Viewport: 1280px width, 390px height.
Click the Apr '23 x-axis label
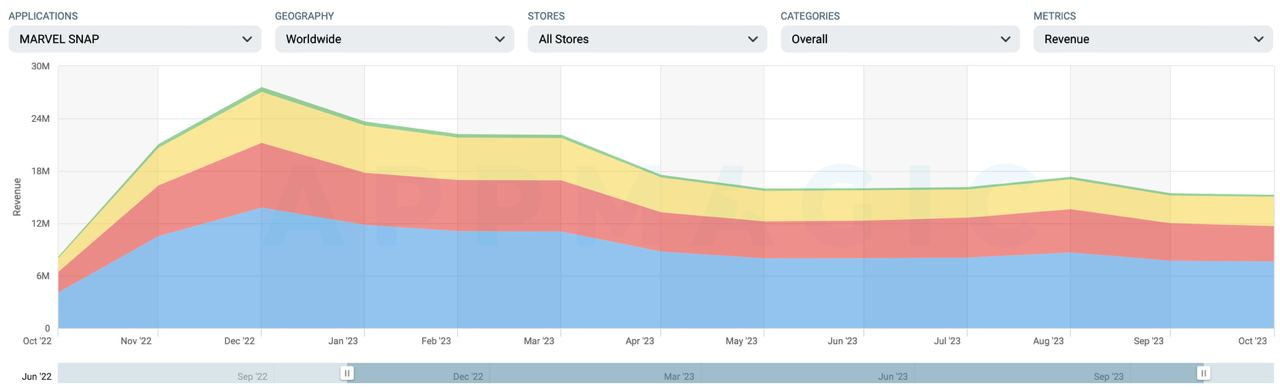pos(639,341)
